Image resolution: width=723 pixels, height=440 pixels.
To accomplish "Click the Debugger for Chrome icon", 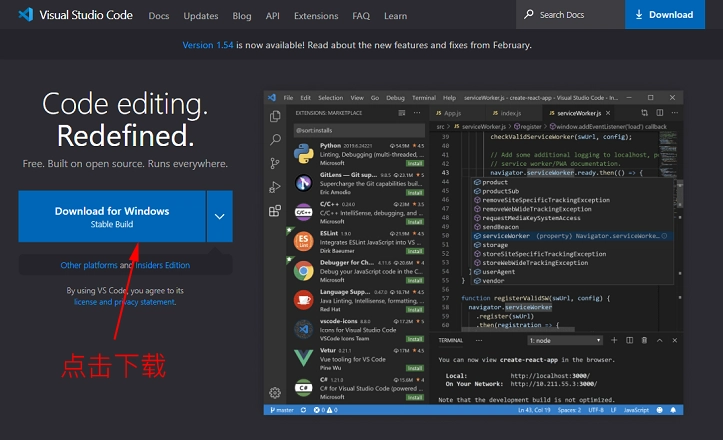I will 303,271.
